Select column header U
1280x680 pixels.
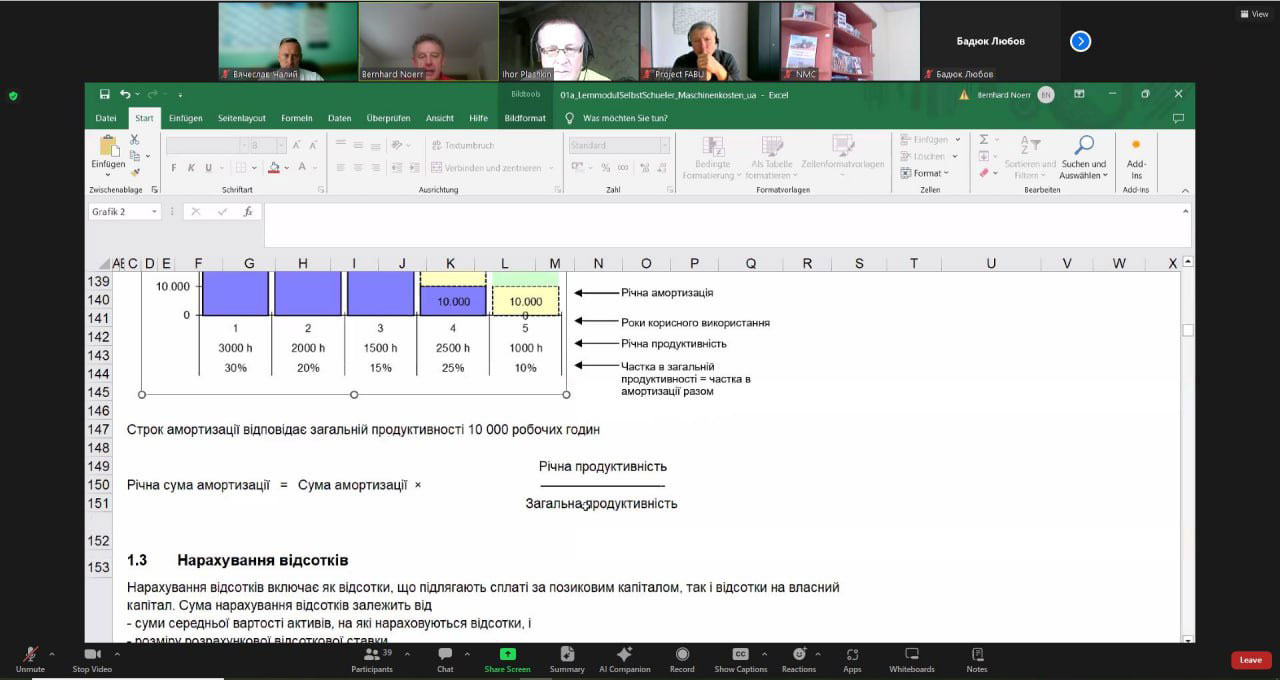pyautogui.click(x=990, y=263)
